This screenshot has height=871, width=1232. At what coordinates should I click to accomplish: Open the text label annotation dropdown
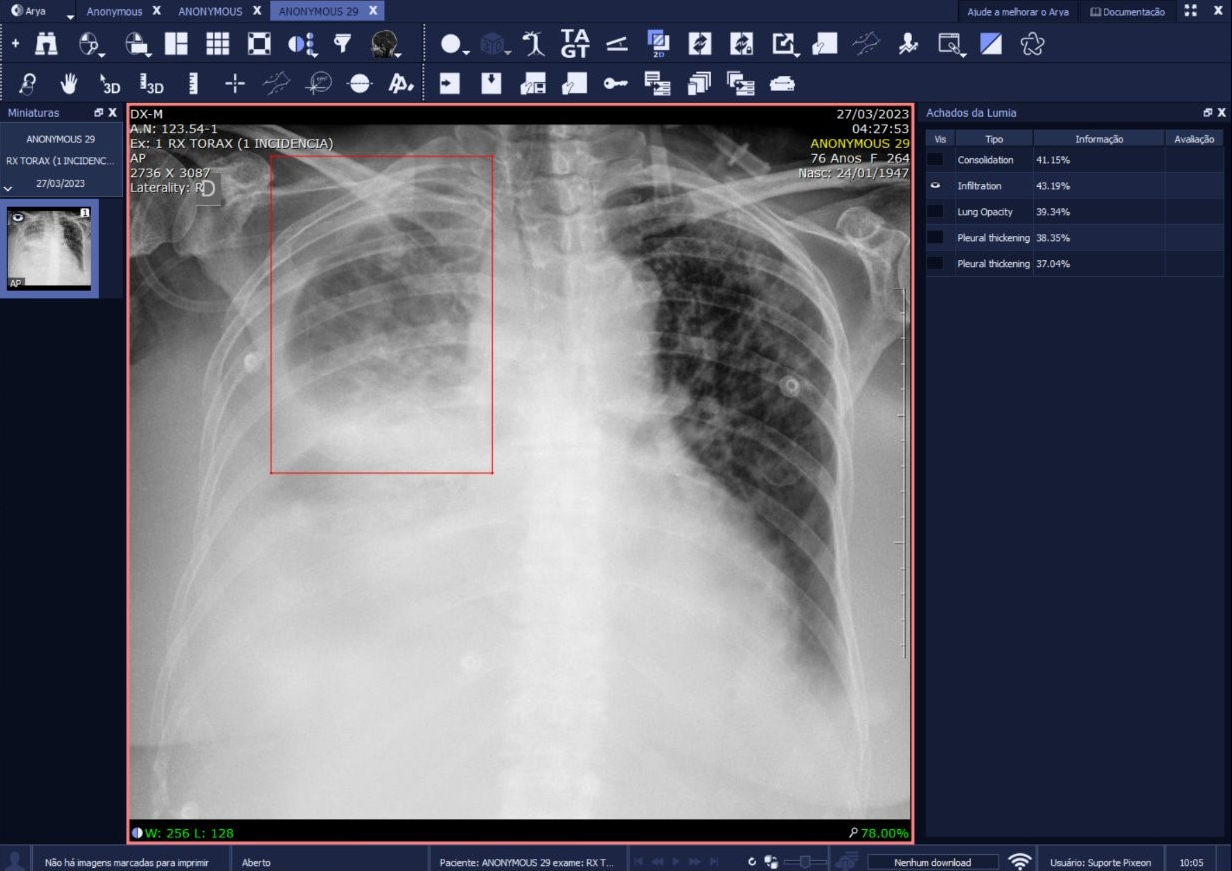(401, 83)
